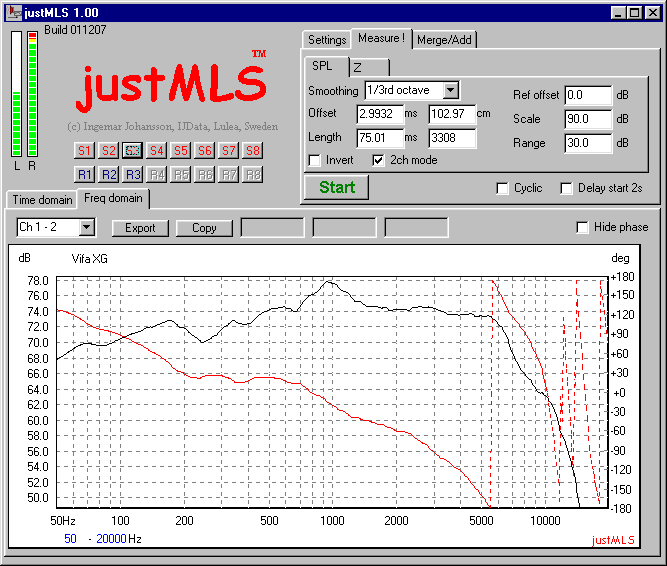Select memory slot S3
This screenshot has height=566, width=667.
tap(132, 151)
